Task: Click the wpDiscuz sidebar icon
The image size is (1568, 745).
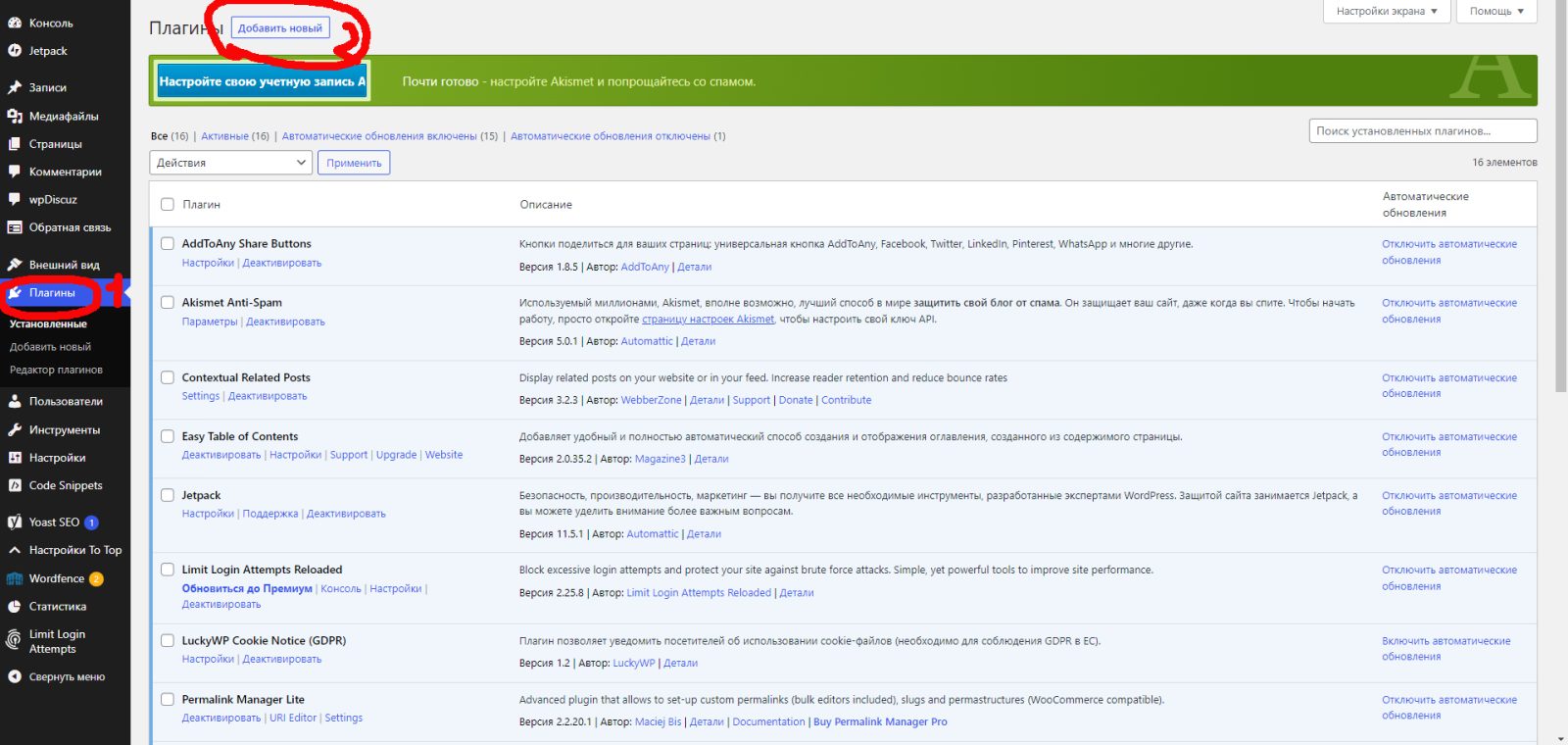Action: 15,199
